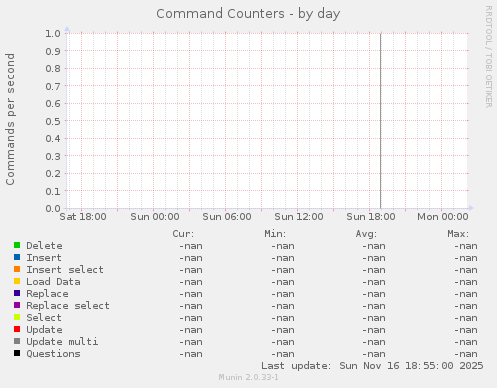This screenshot has width=497, height=388.
Task: Click the Munin 2.0.33-1 version text
Action: [248, 377]
